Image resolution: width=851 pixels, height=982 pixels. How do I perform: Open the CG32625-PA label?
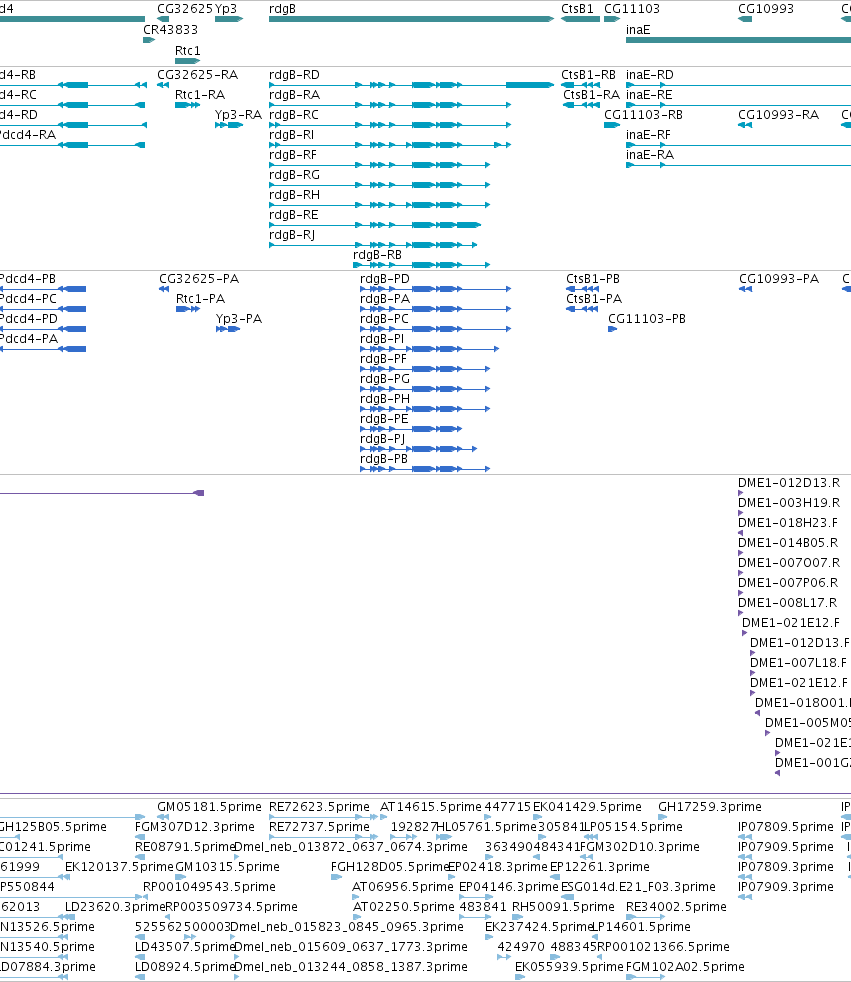click(199, 279)
